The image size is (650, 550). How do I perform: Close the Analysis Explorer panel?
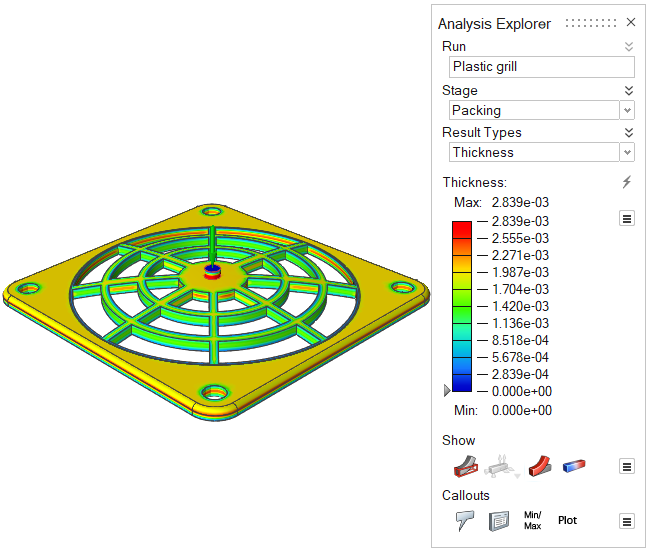coord(630,23)
